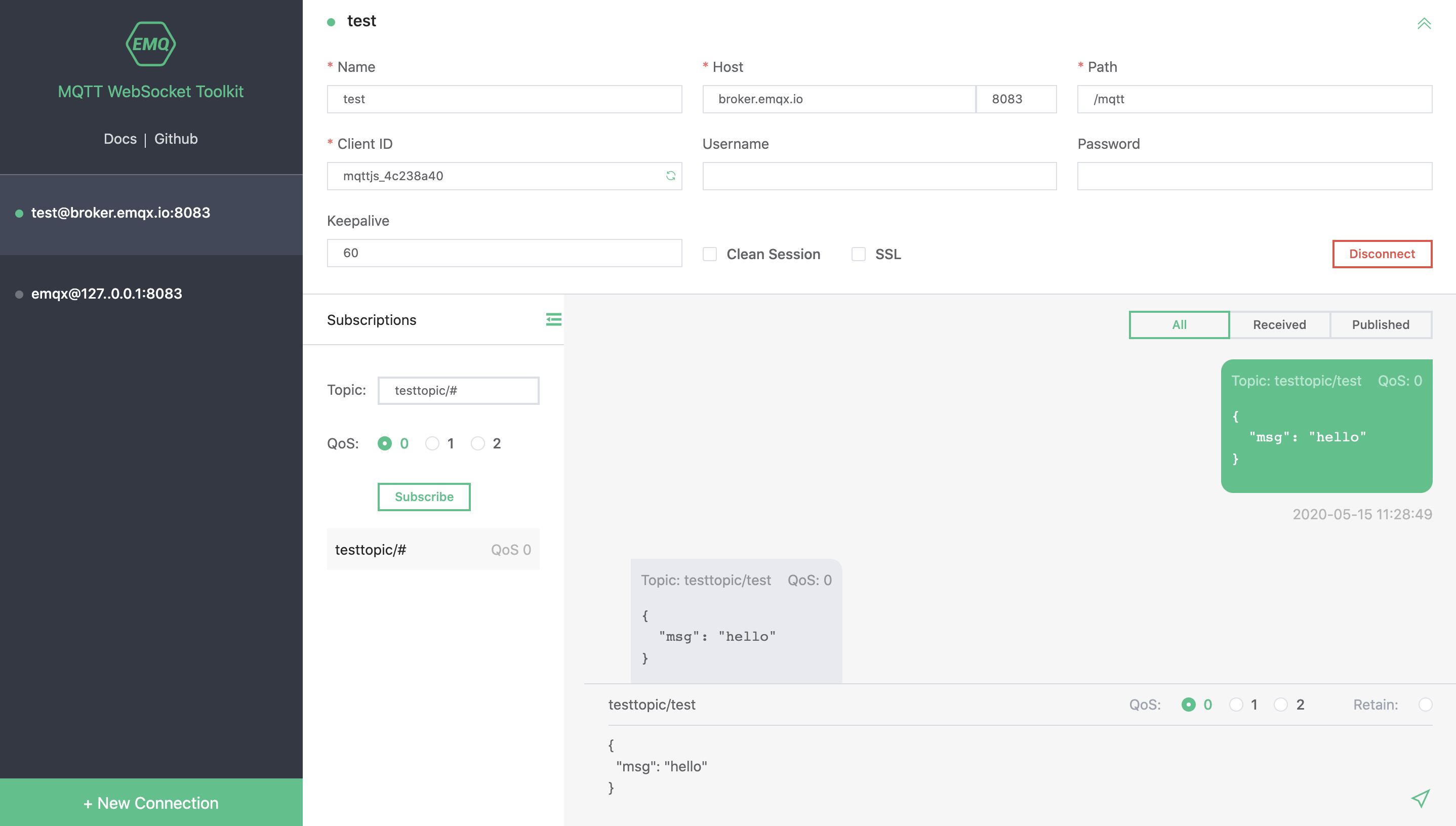Enable the SSL checkbox
The height and width of the screenshot is (826, 1456).
tap(858, 254)
